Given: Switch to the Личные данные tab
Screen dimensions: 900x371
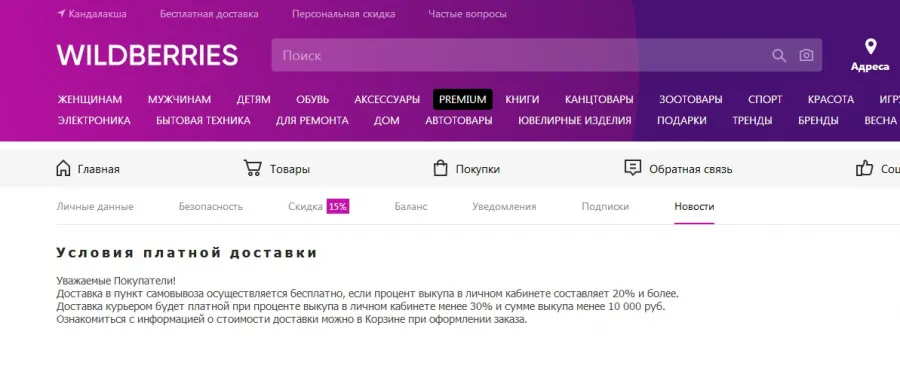Looking at the screenshot, I should pyautogui.click(x=95, y=207).
